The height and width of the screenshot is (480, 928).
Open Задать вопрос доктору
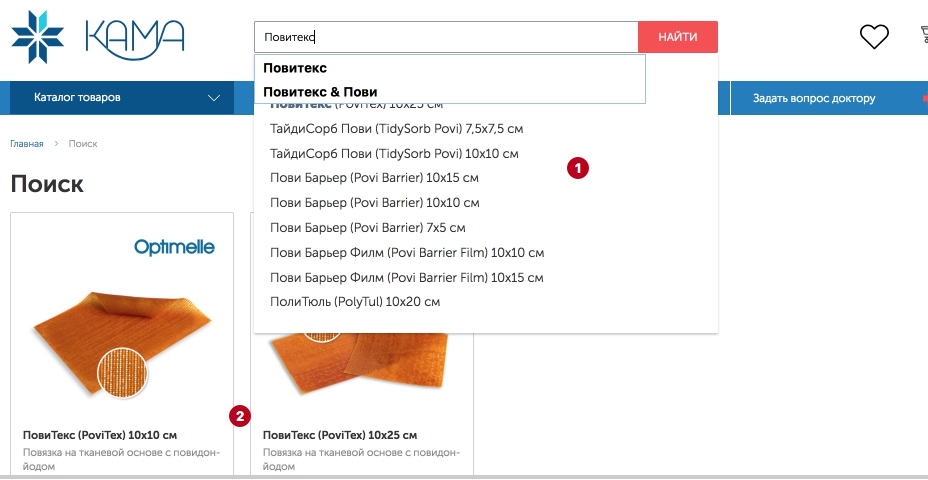[814, 98]
